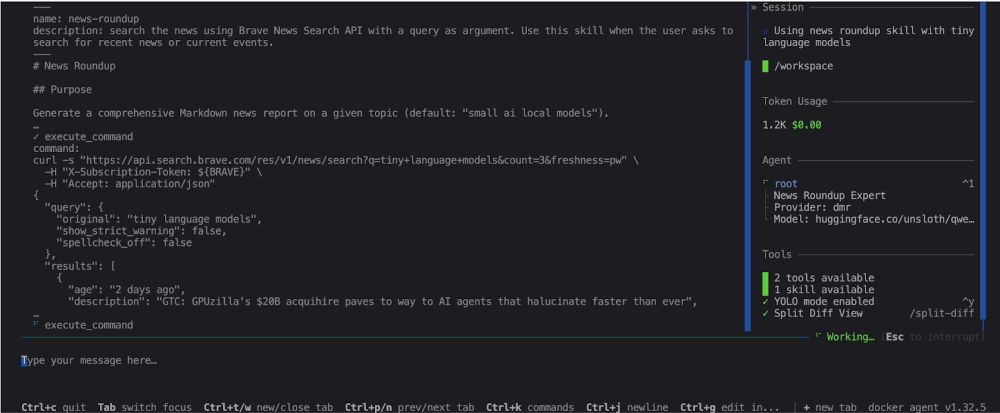The width and height of the screenshot is (1000, 413).
Task: Toggle Split Diff View option
Action: (x=817, y=313)
